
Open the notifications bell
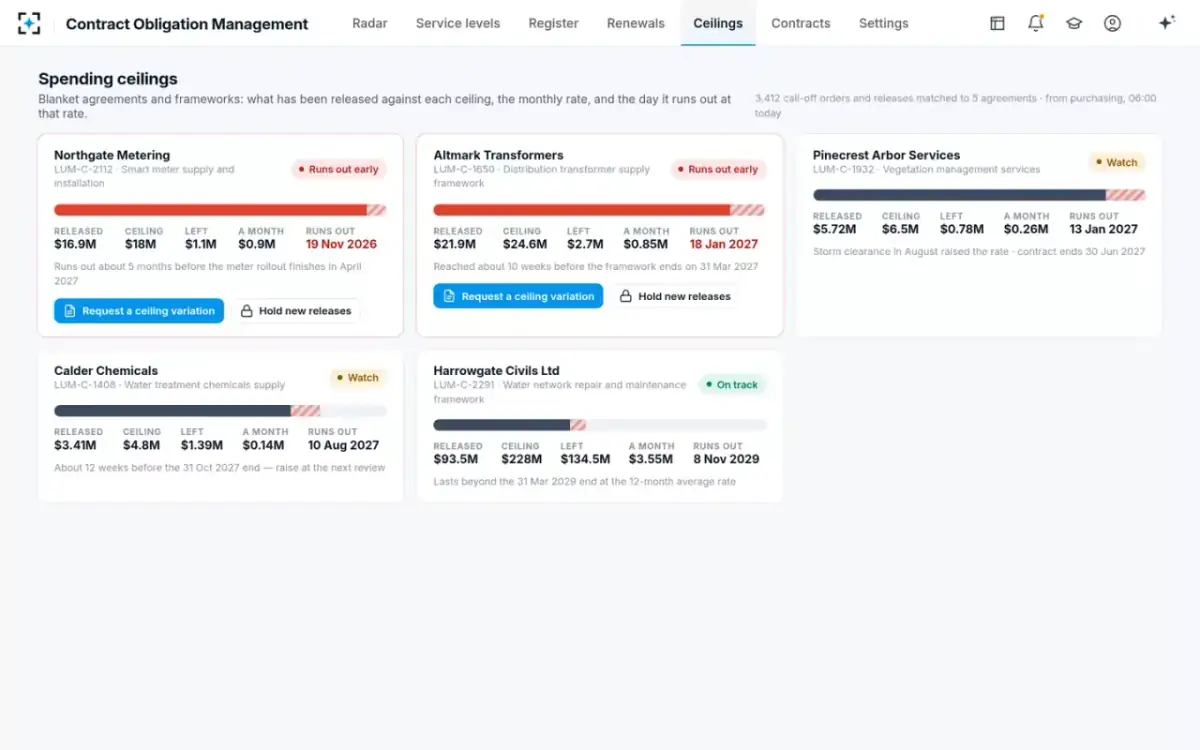tap(1036, 23)
